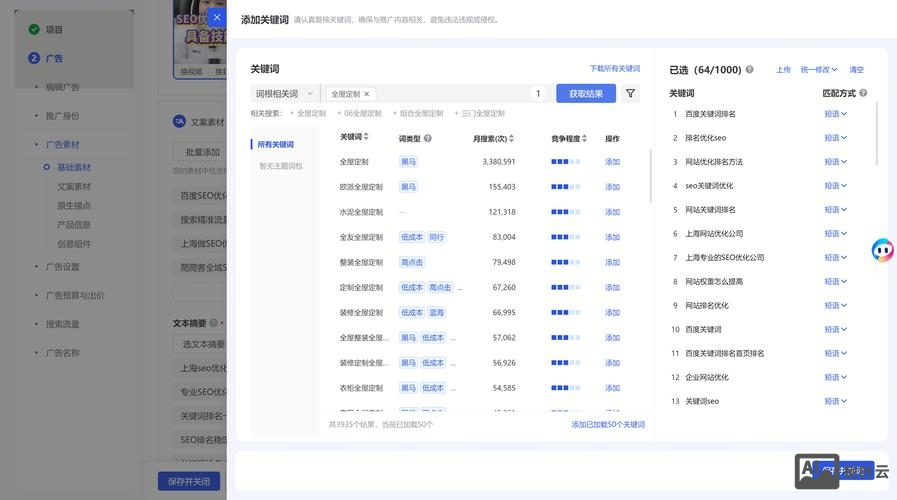Click the keyword table vertical scrollbar
The height and width of the screenshot is (500, 897).
pos(650,176)
